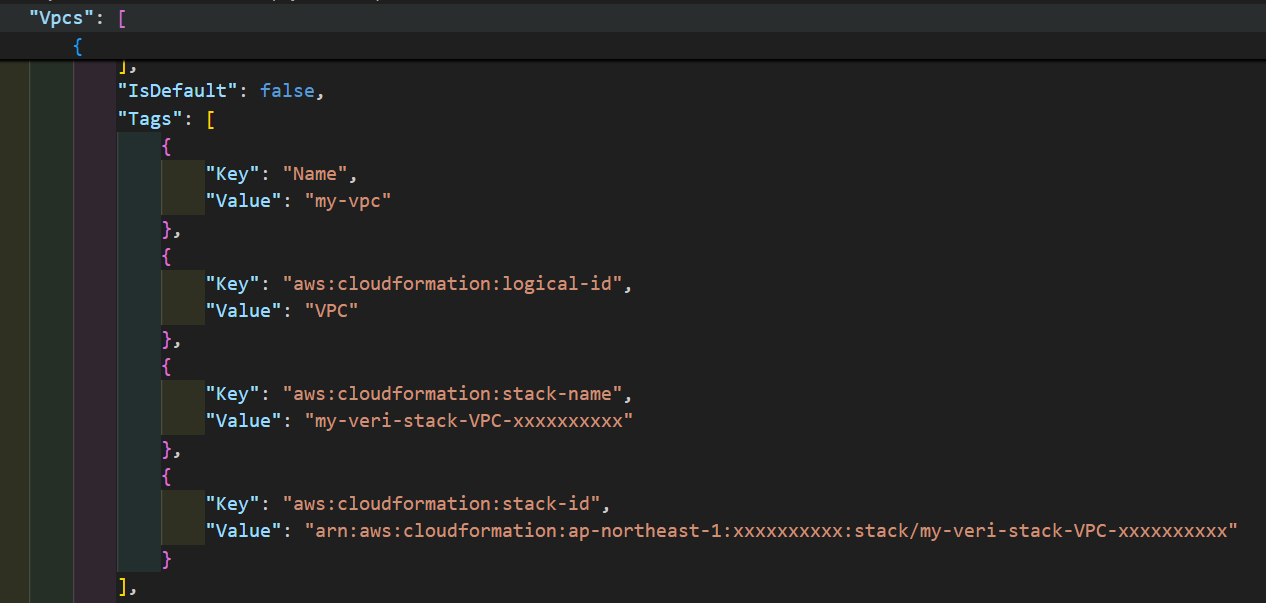The height and width of the screenshot is (605, 1266).
Task: Select the false value of IsDefault
Action: (x=287, y=91)
